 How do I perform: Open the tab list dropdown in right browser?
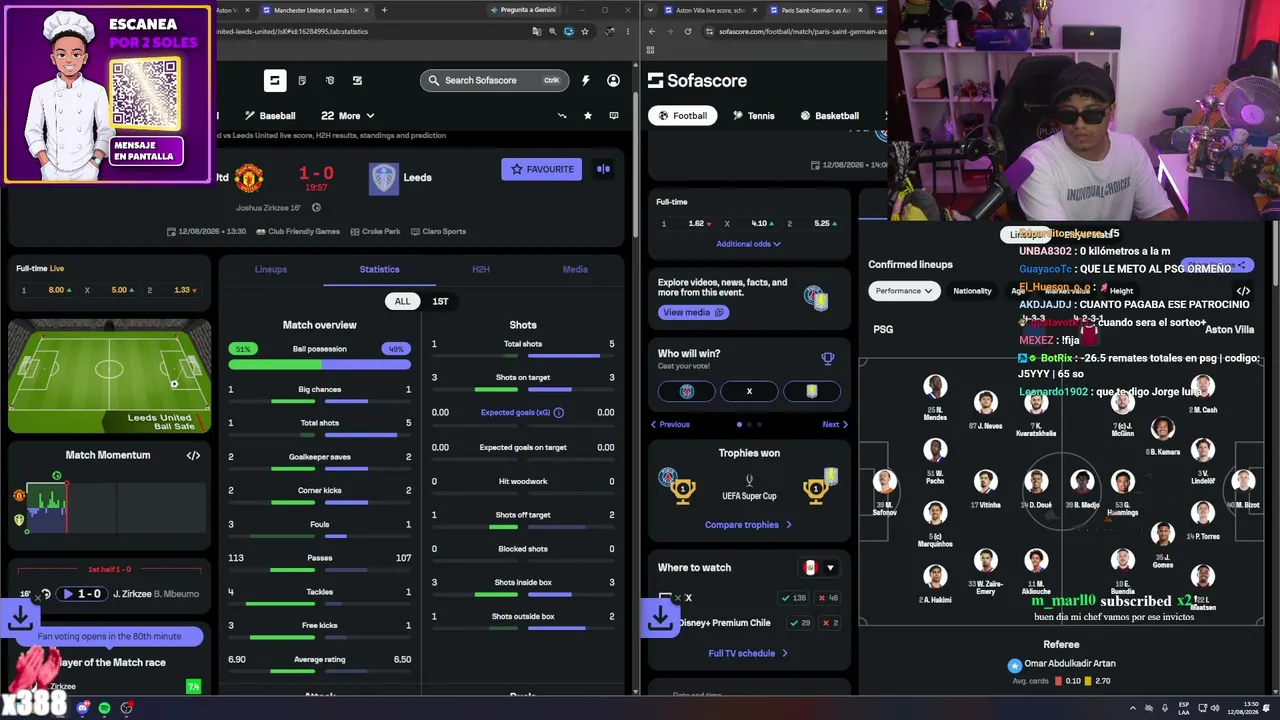pos(651,10)
